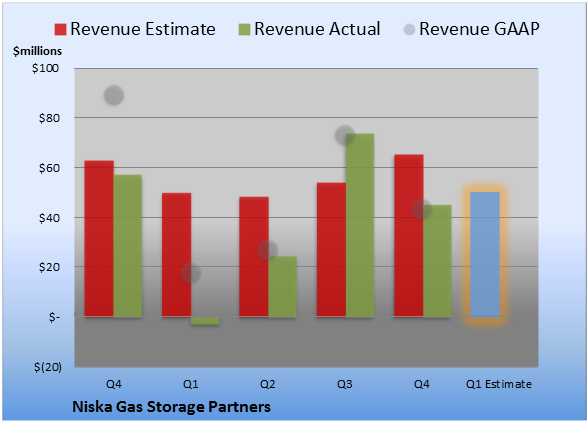Select the red Q1 Revenue Estimate bar
The height and width of the screenshot is (422, 588).
(x=176, y=255)
